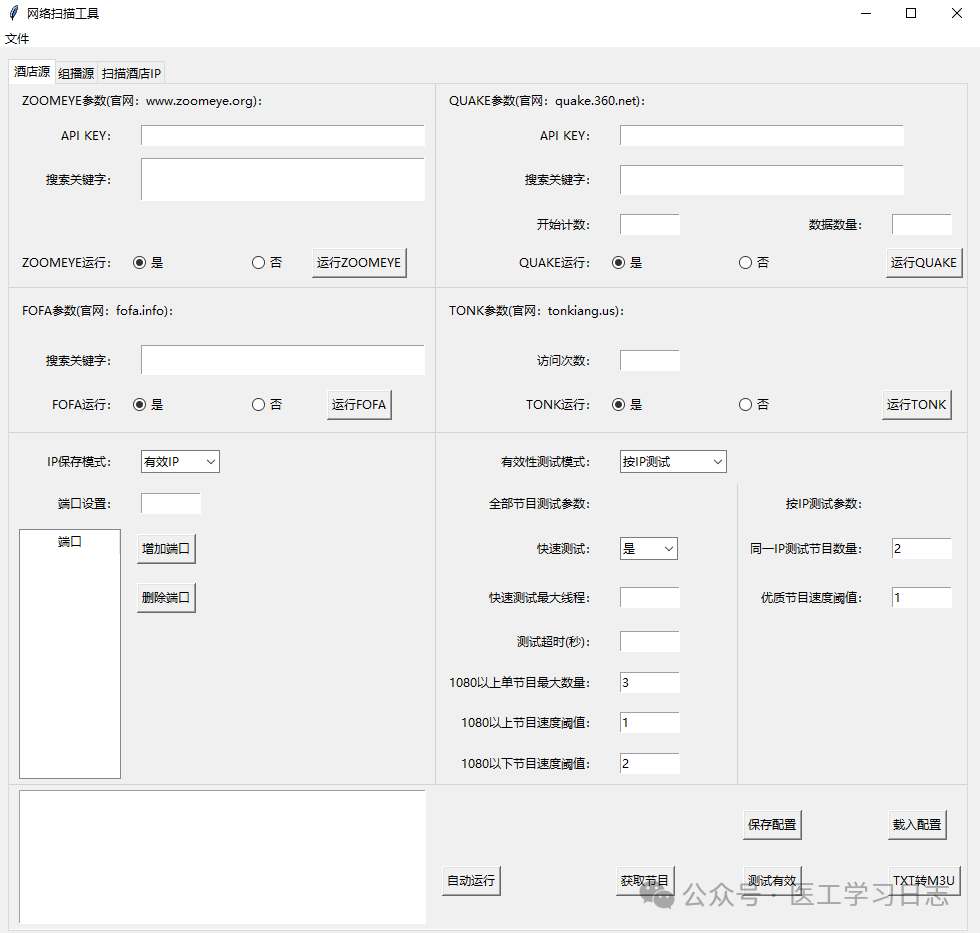Minimize the 网络扫描工具 window

point(866,13)
